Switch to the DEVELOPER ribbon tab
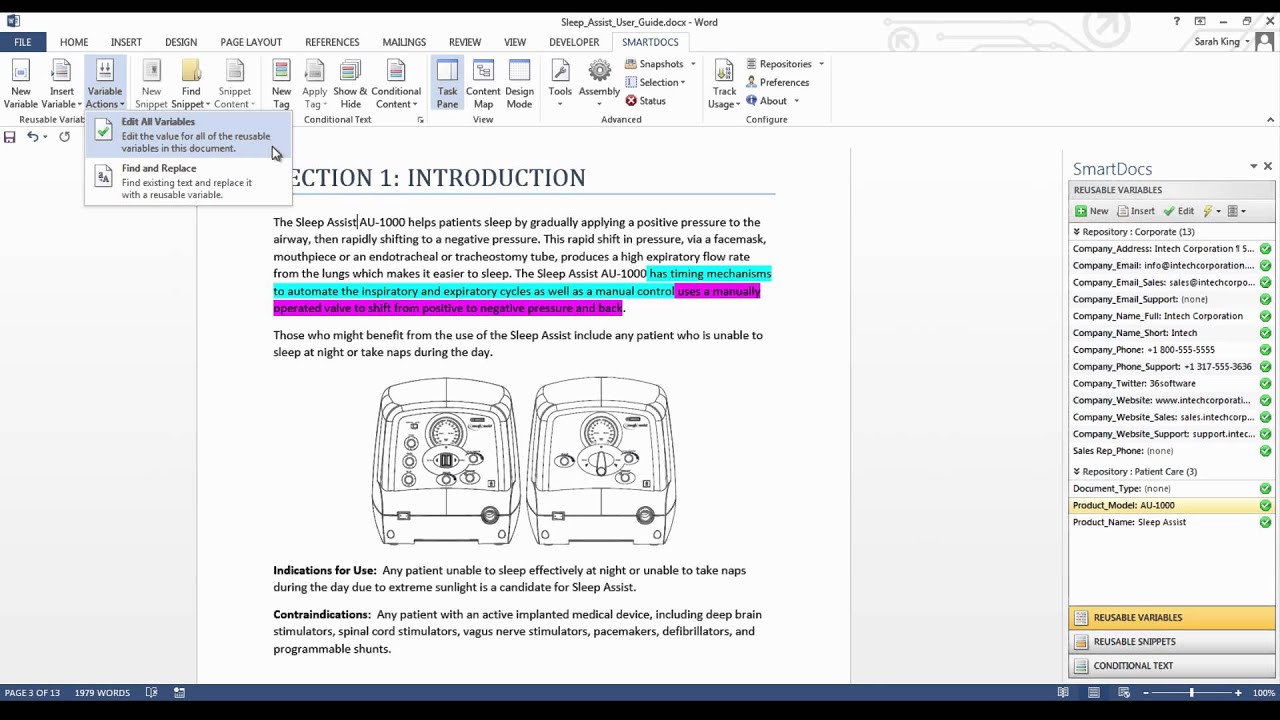Image resolution: width=1280 pixels, height=720 pixels. [x=574, y=42]
